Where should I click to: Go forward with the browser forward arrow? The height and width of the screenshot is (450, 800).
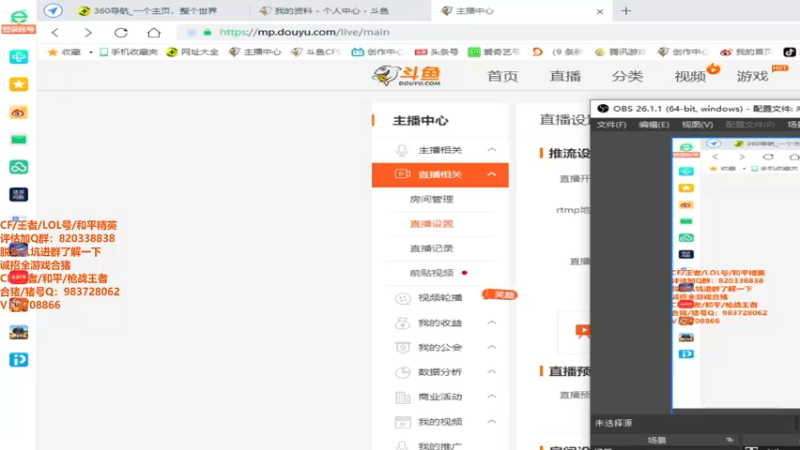(x=88, y=33)
